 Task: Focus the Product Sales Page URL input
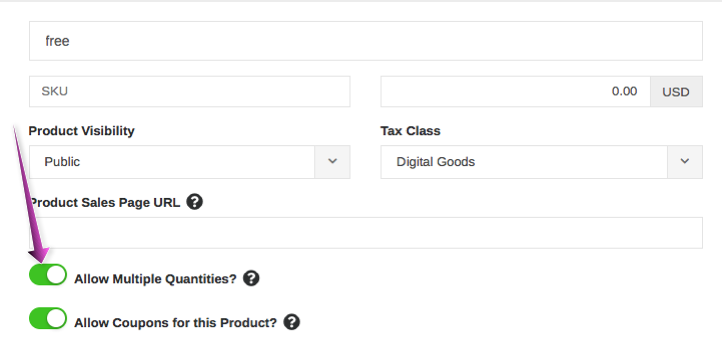(366, 233)
